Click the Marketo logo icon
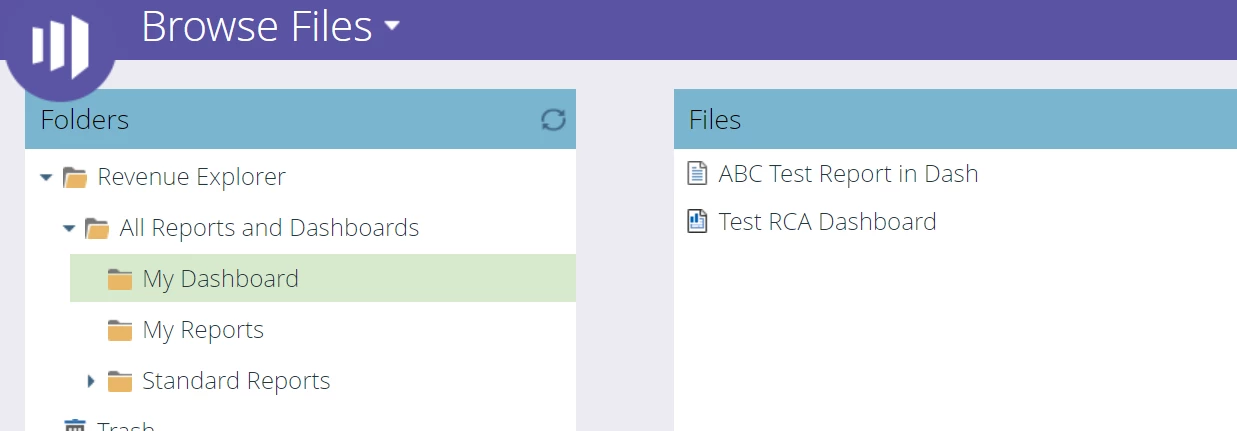The width and height of the screenshot is (1237, 431). click(x=60, y=45)
